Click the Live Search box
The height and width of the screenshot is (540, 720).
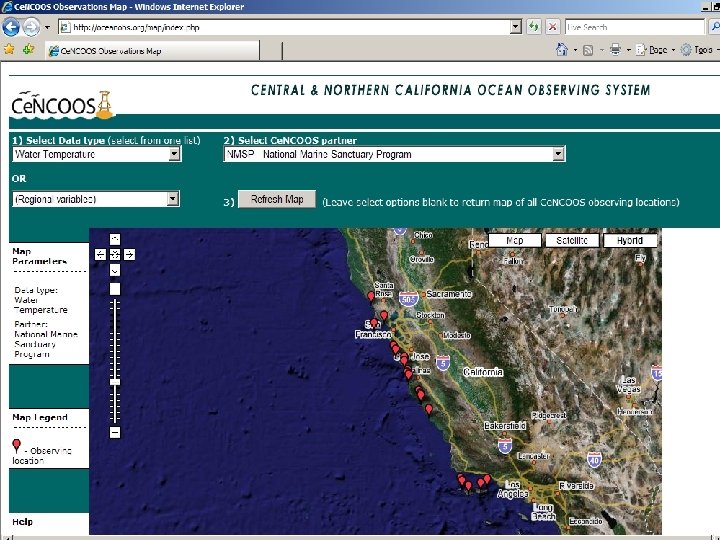pos(634,27)
